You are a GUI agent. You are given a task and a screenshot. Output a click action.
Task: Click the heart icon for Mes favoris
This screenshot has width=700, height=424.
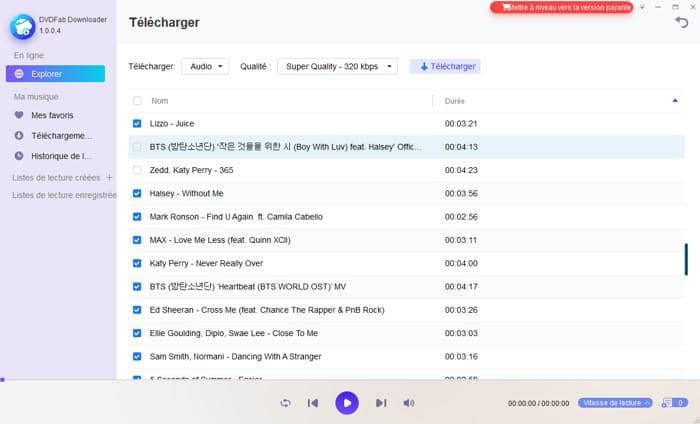click(19, 115)
